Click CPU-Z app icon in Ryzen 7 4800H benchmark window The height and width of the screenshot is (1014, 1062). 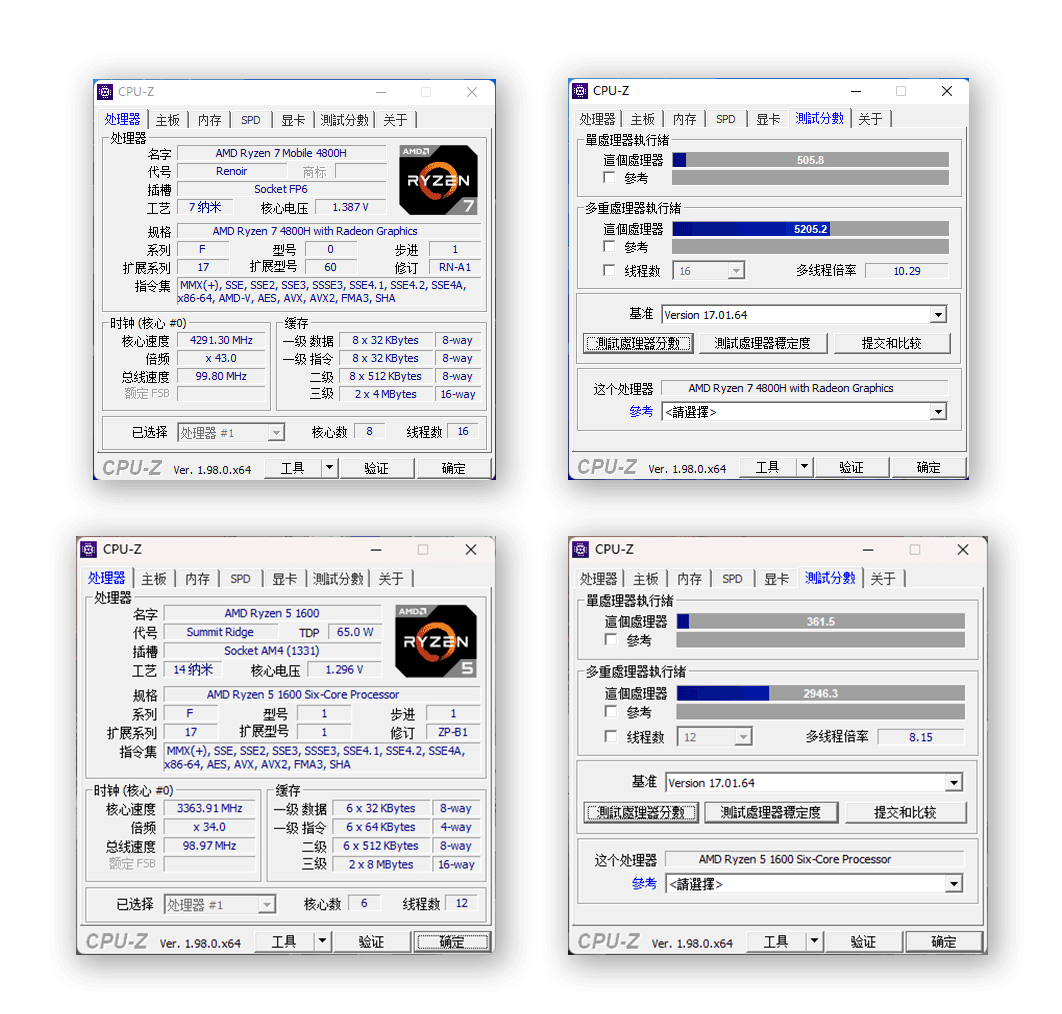point(580,91)
